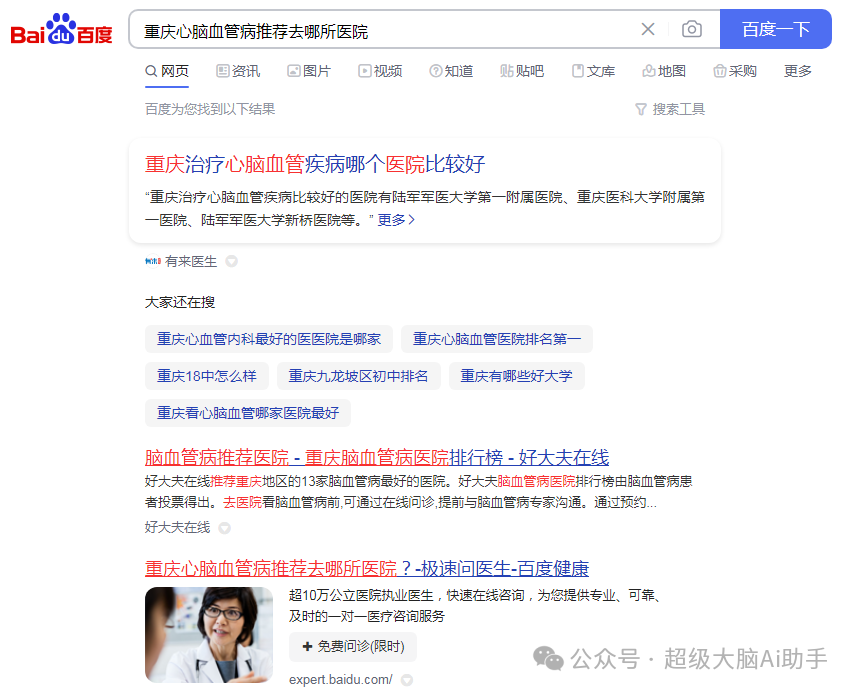Open result 重庆治疗心脑血管疾病哪个医院比较好
The height and width of the screenshot is (693, 855).
[315, 164]
